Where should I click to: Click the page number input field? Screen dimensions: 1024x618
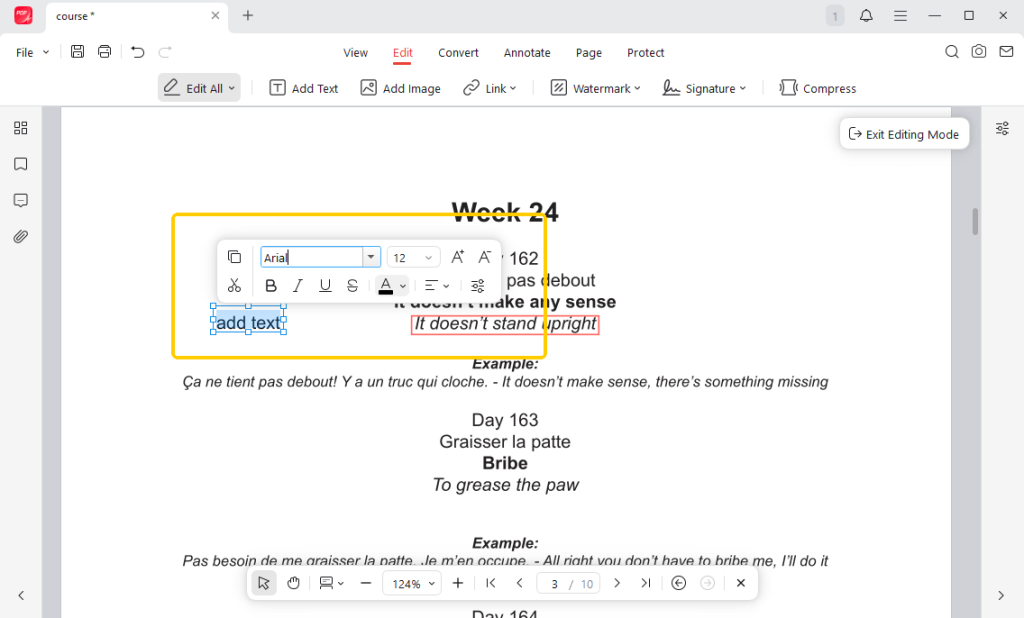tap(554, 583)
